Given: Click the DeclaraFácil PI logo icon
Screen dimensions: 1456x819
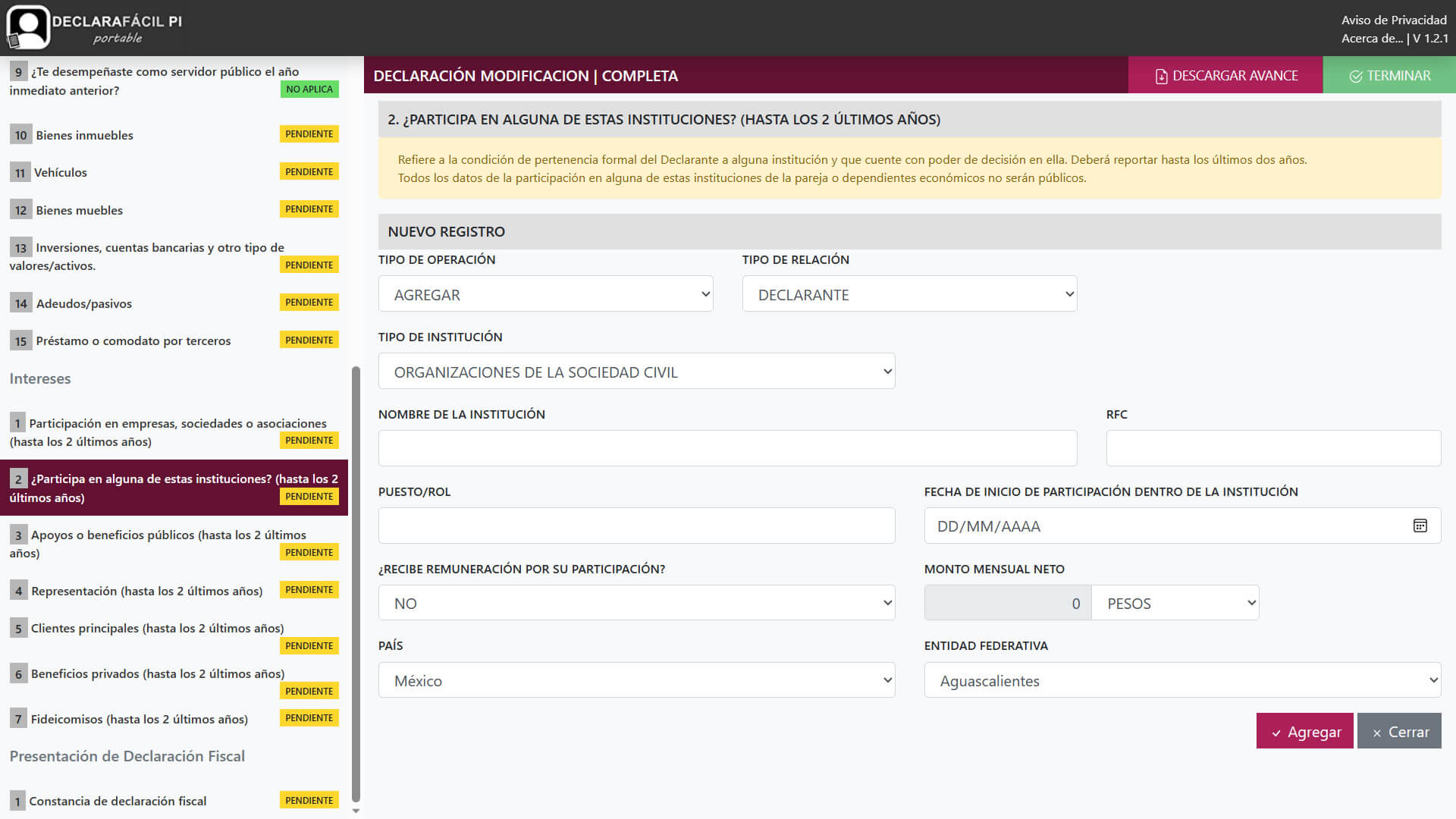Looking at the screenshot, I should [x=28, y=27].
